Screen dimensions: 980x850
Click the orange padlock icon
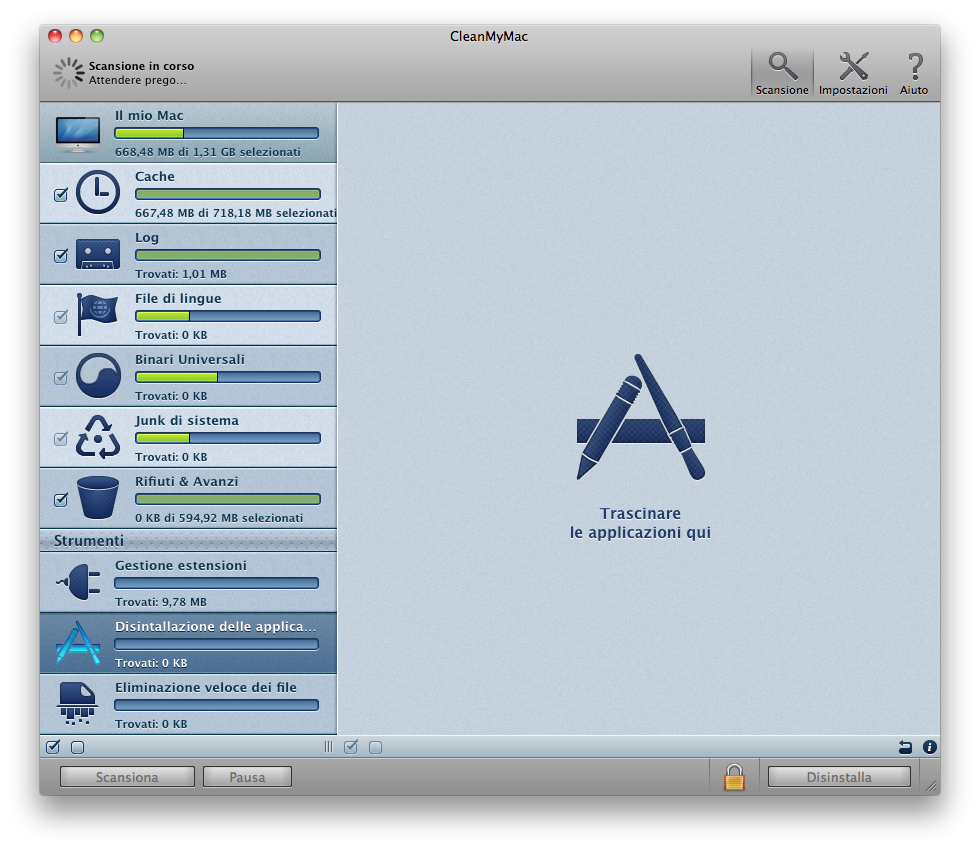coord(734,777)
